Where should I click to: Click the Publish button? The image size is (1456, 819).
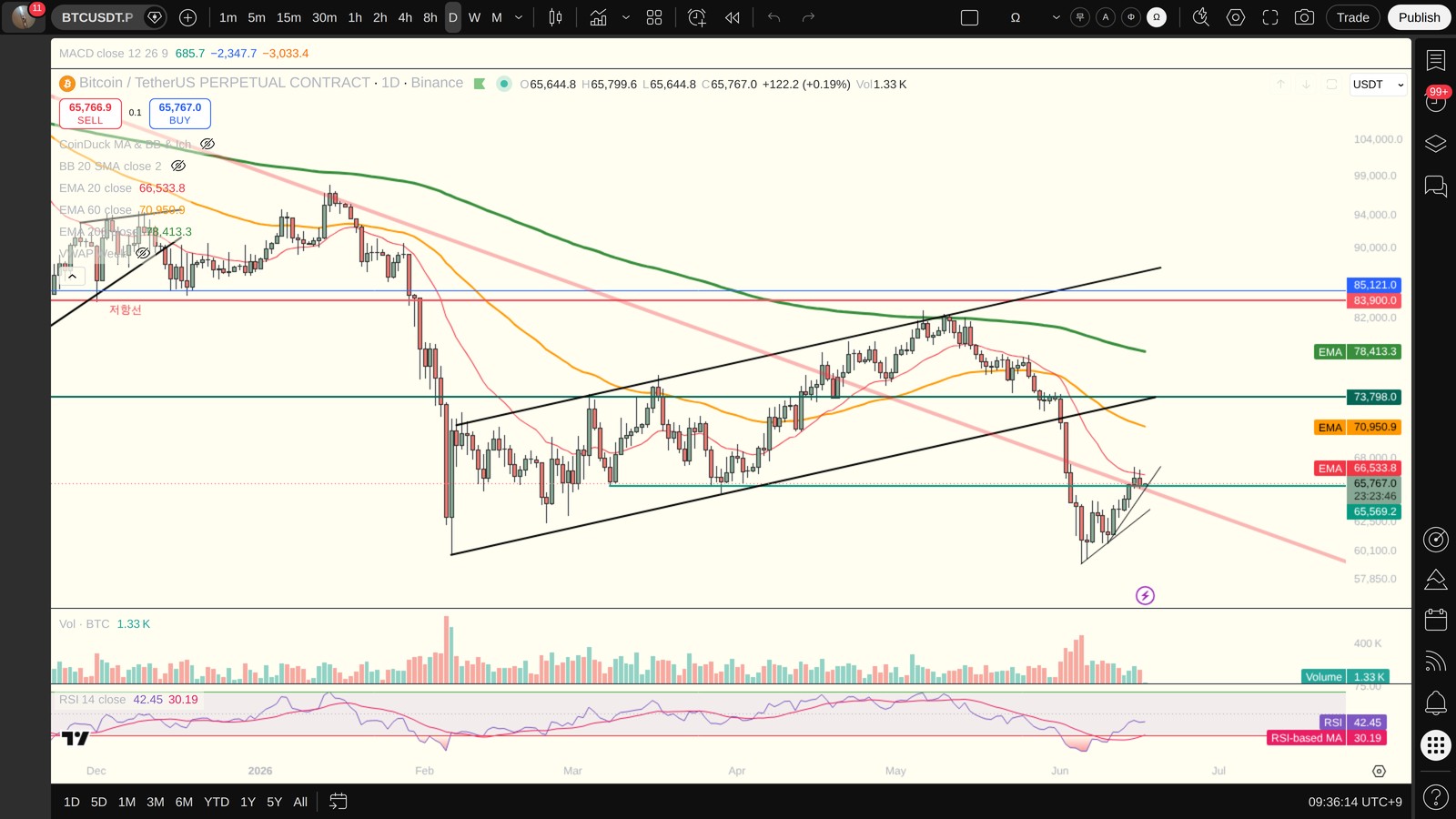[1419, 17]
